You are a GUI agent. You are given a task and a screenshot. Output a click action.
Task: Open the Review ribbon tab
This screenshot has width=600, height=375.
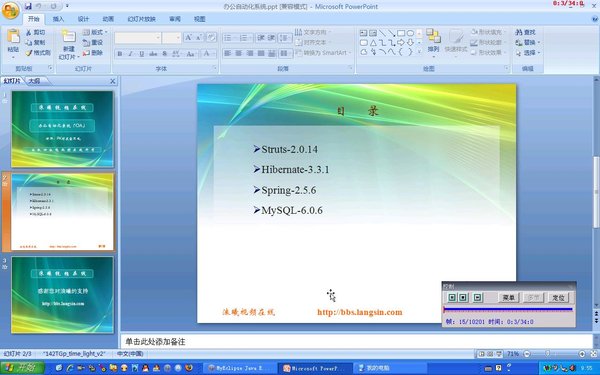[x=175, y=19]
